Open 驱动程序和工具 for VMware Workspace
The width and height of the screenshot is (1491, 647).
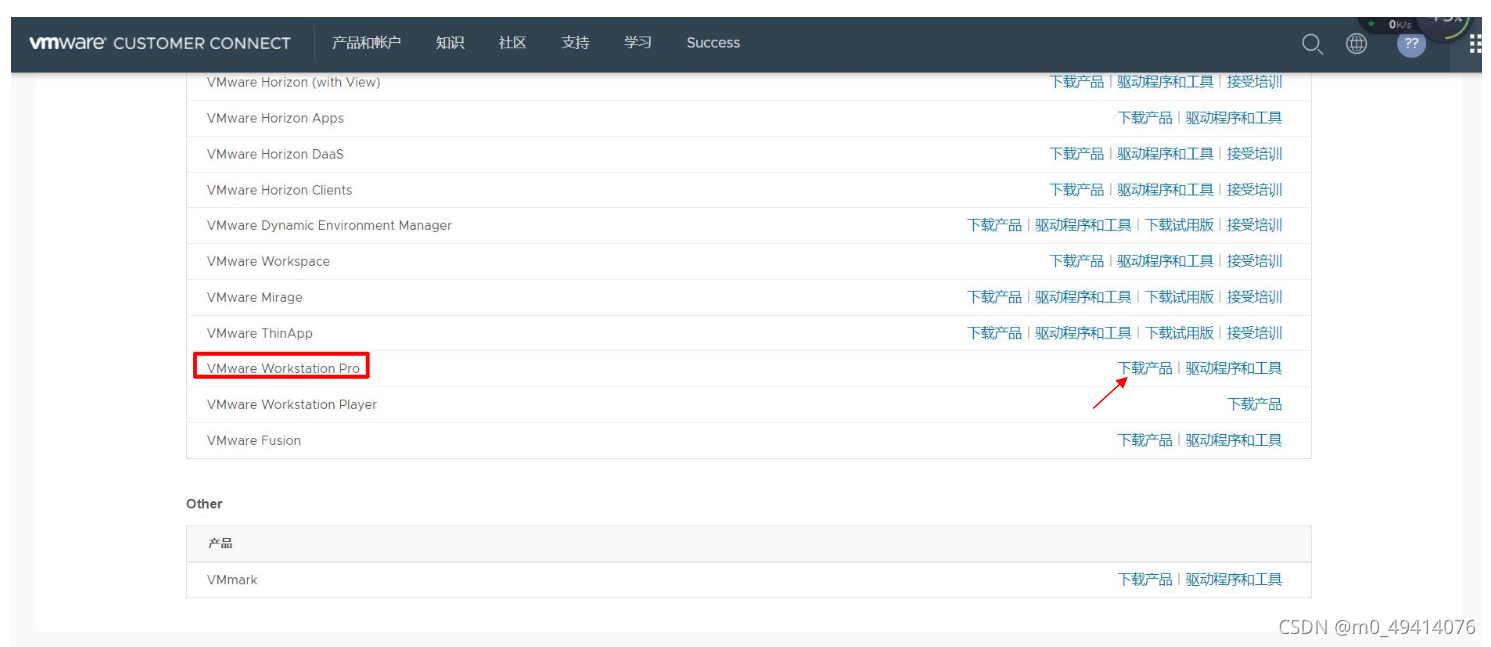(x=1166, y=261)
